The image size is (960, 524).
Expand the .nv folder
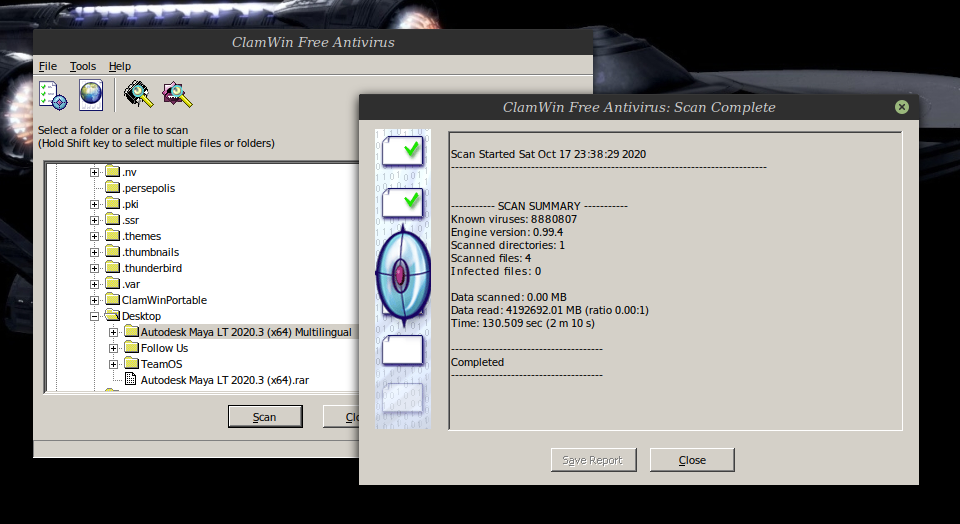point(94,173)
